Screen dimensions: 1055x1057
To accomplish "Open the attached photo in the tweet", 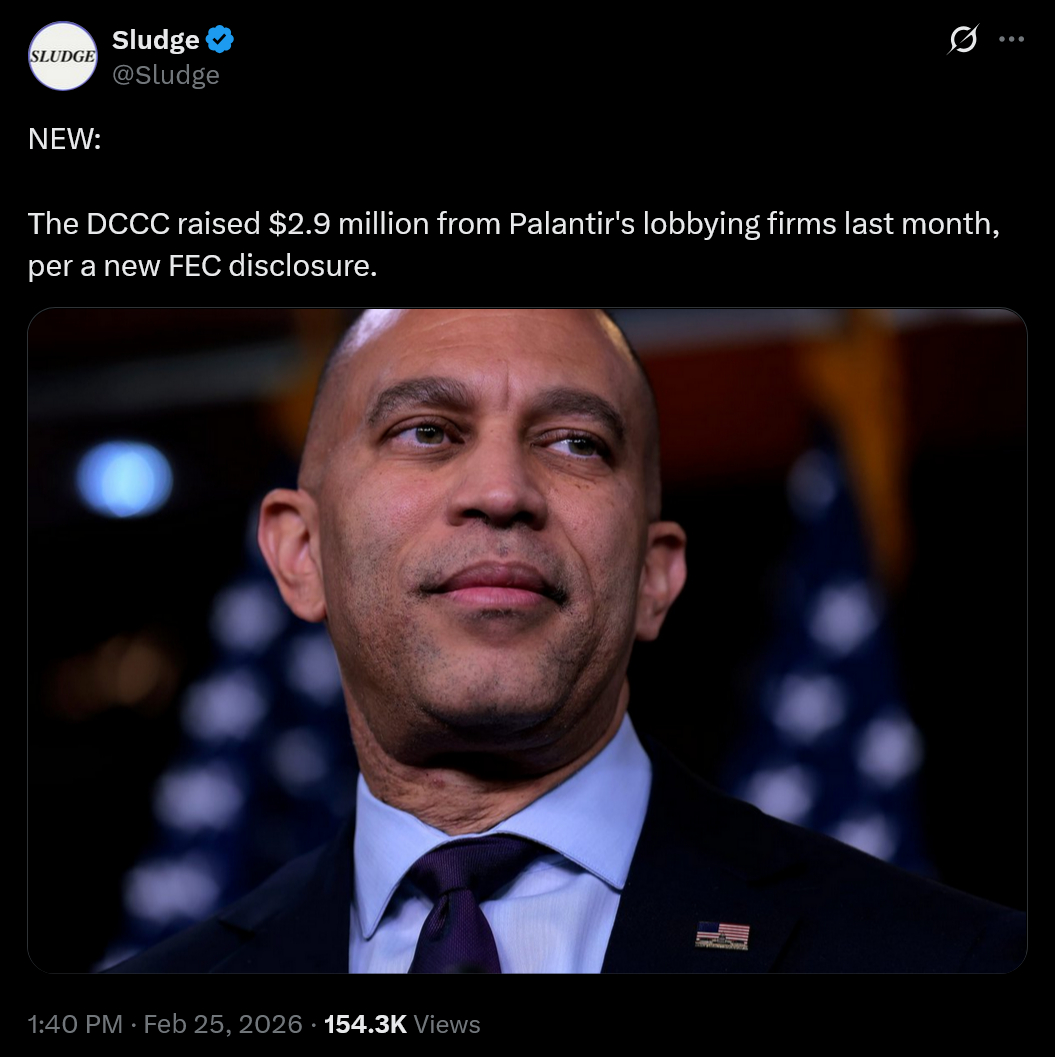I will [527, 640].
